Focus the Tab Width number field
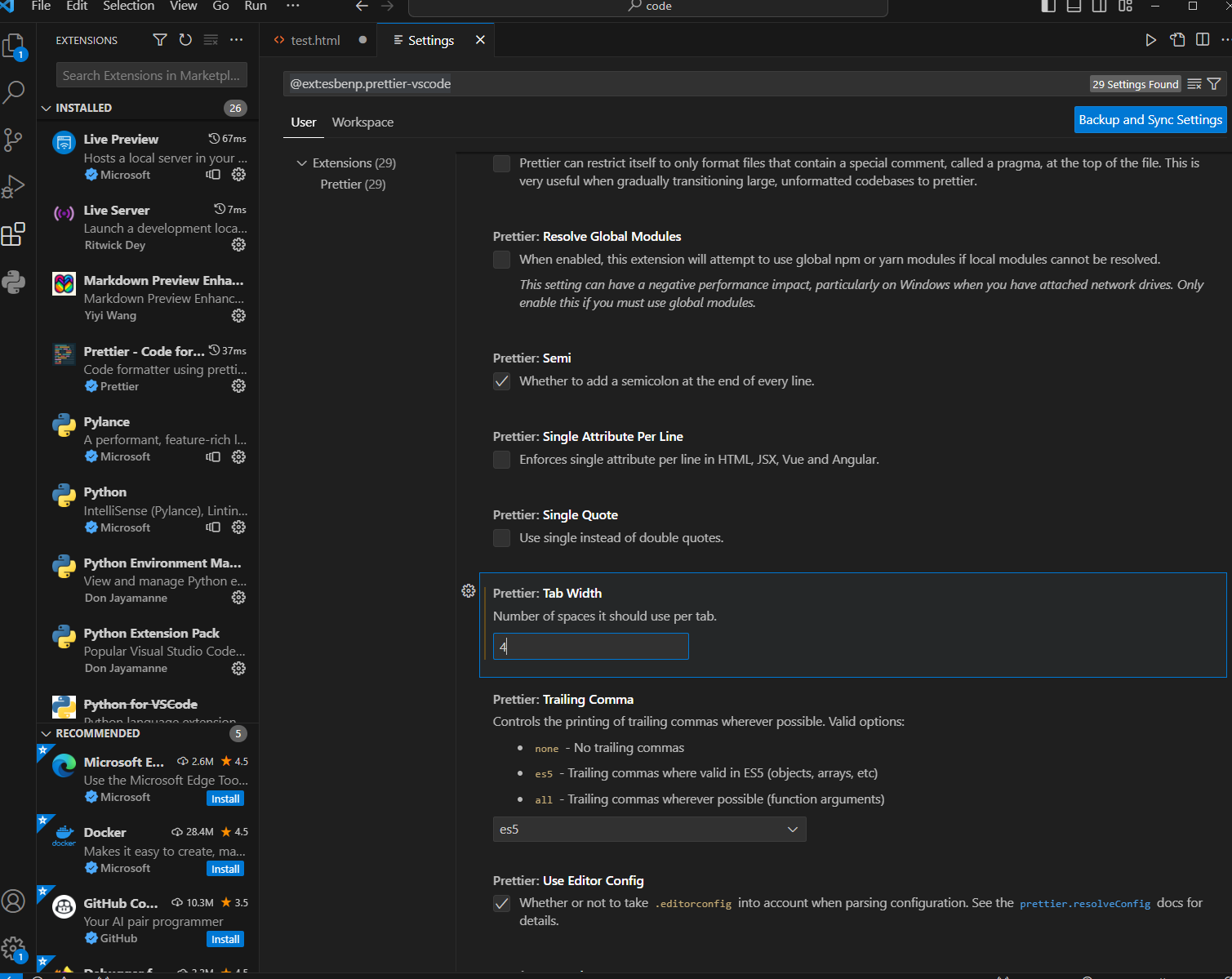This screenshot has width=1232, height=979. [x=591, y=647]
